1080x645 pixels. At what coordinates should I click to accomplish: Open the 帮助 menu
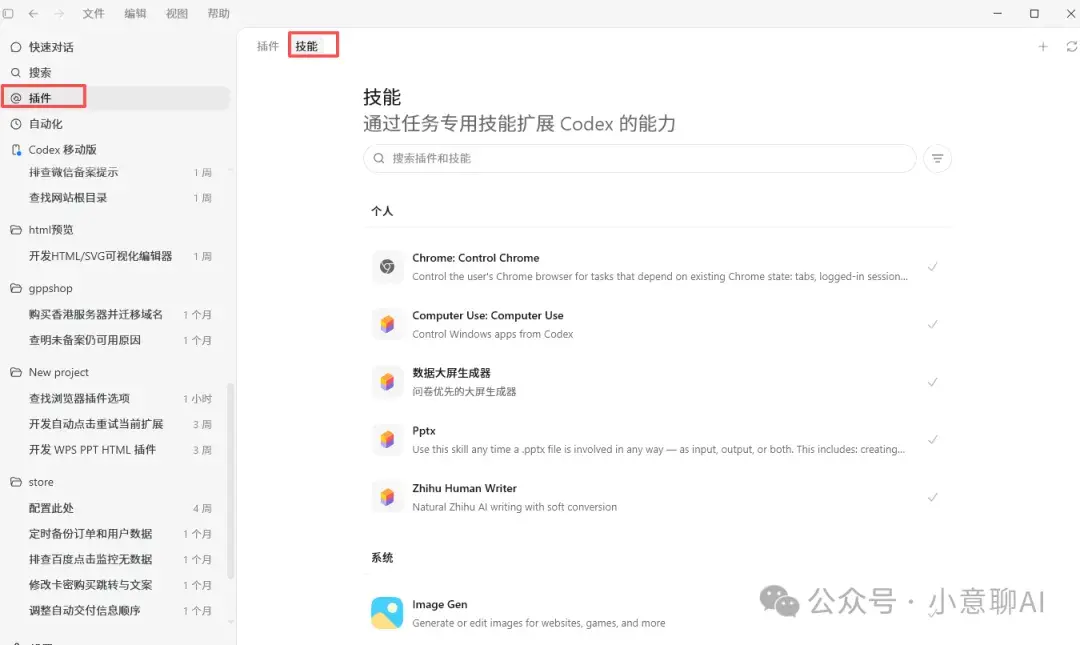pos(218,13)
